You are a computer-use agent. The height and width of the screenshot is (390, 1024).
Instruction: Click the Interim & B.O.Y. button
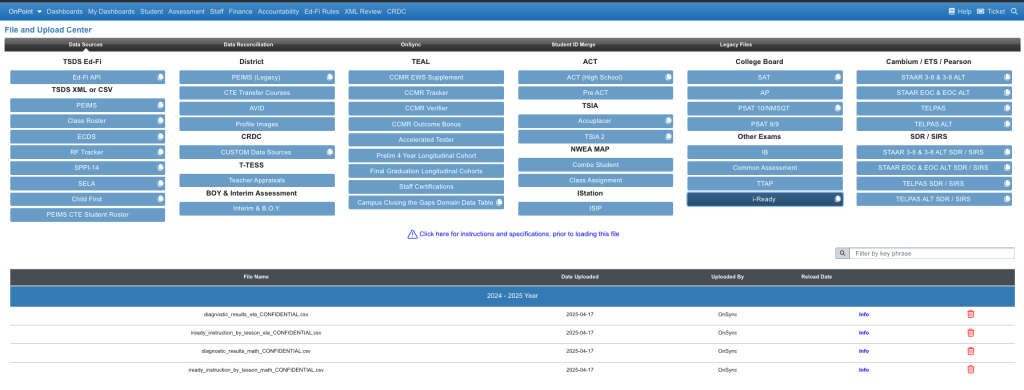pyautogui.click(x=257, y=208)
